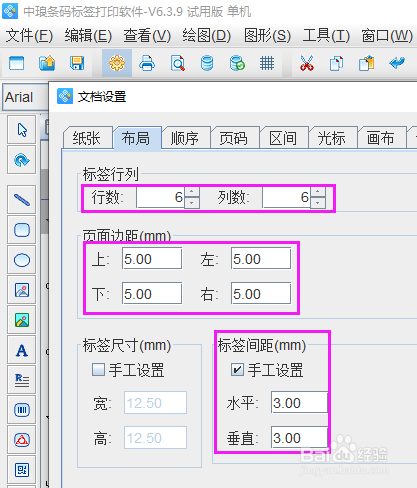The image size is (417, 488).
Task: Decrease row count with down arrow
Action: coord(192,203)
